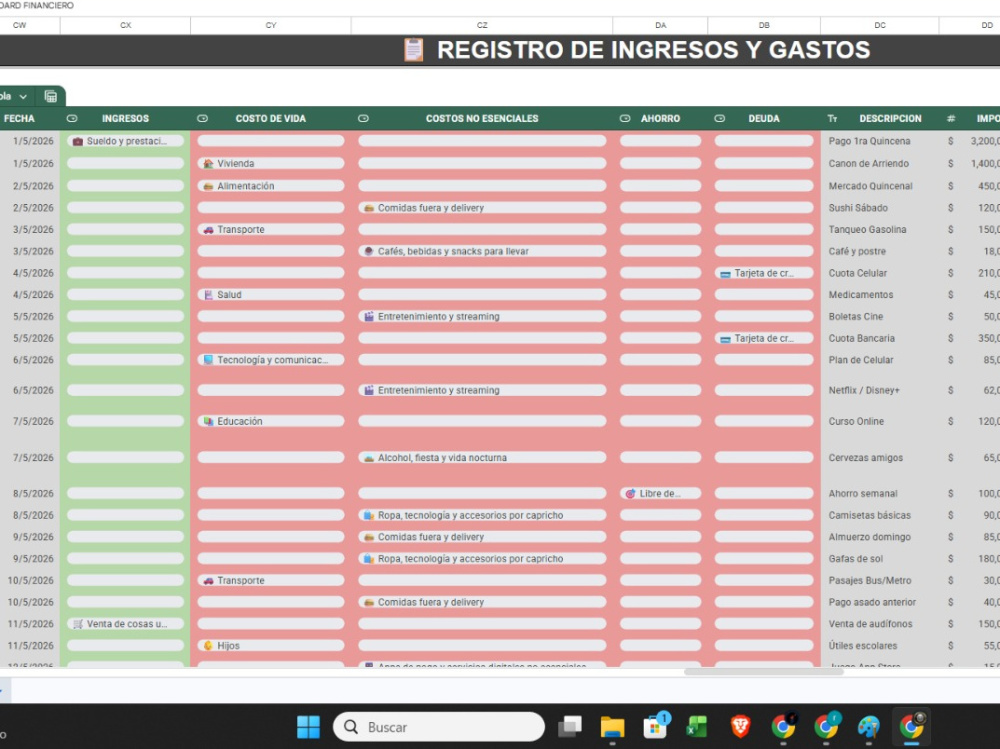Open the Cafés, bebidas y snacks para llevar chip
1000x749 pixels.
click(482, 251)
